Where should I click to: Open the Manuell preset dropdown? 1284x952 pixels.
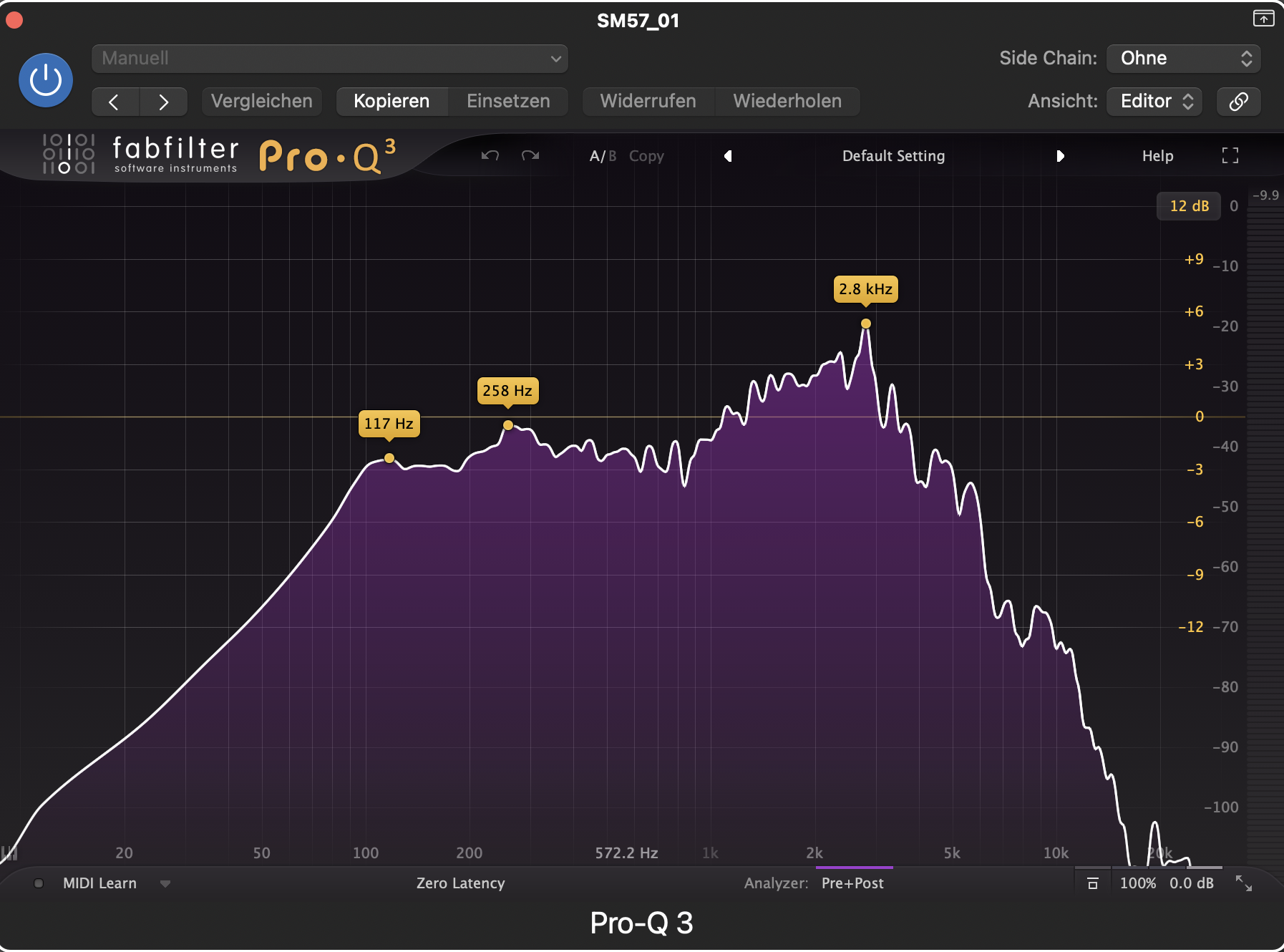point(330,59)
